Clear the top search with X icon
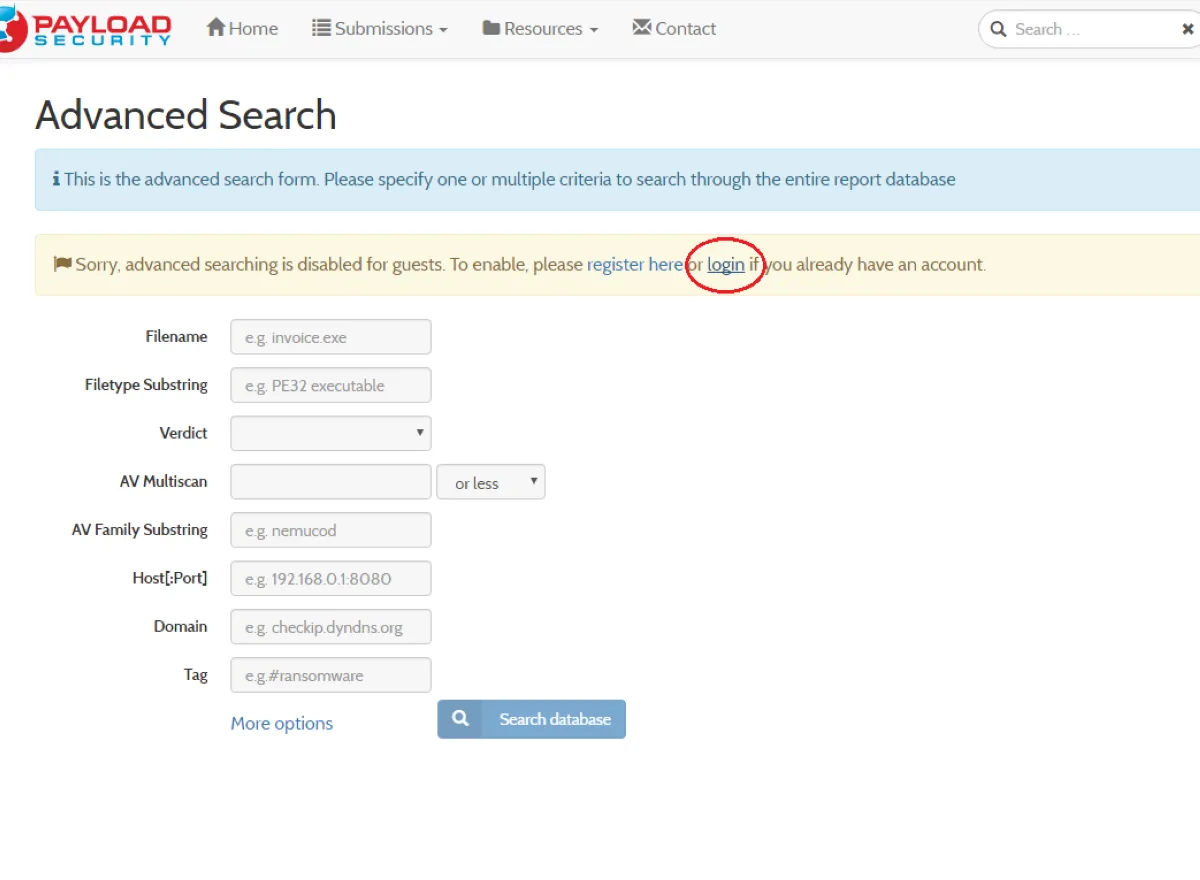 click(x=1188, y=30)
